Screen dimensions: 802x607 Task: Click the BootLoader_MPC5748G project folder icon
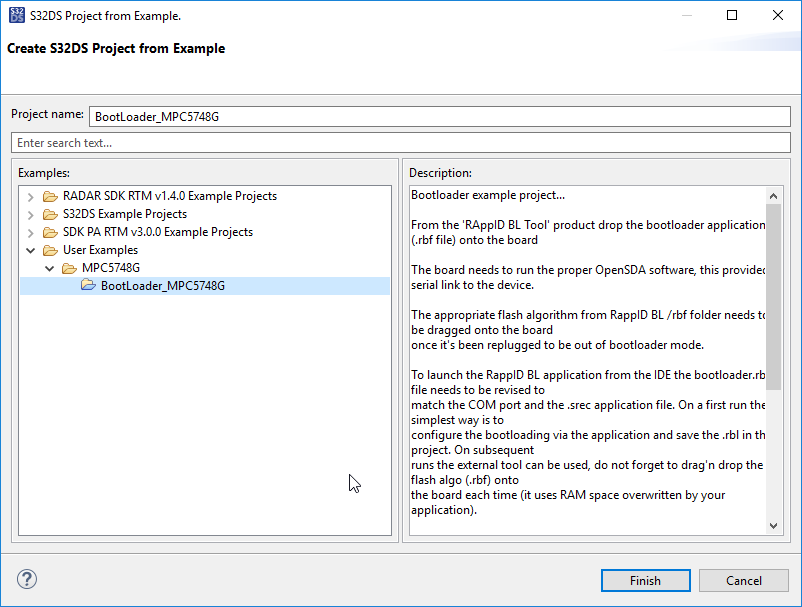click(x=88, y=285)
